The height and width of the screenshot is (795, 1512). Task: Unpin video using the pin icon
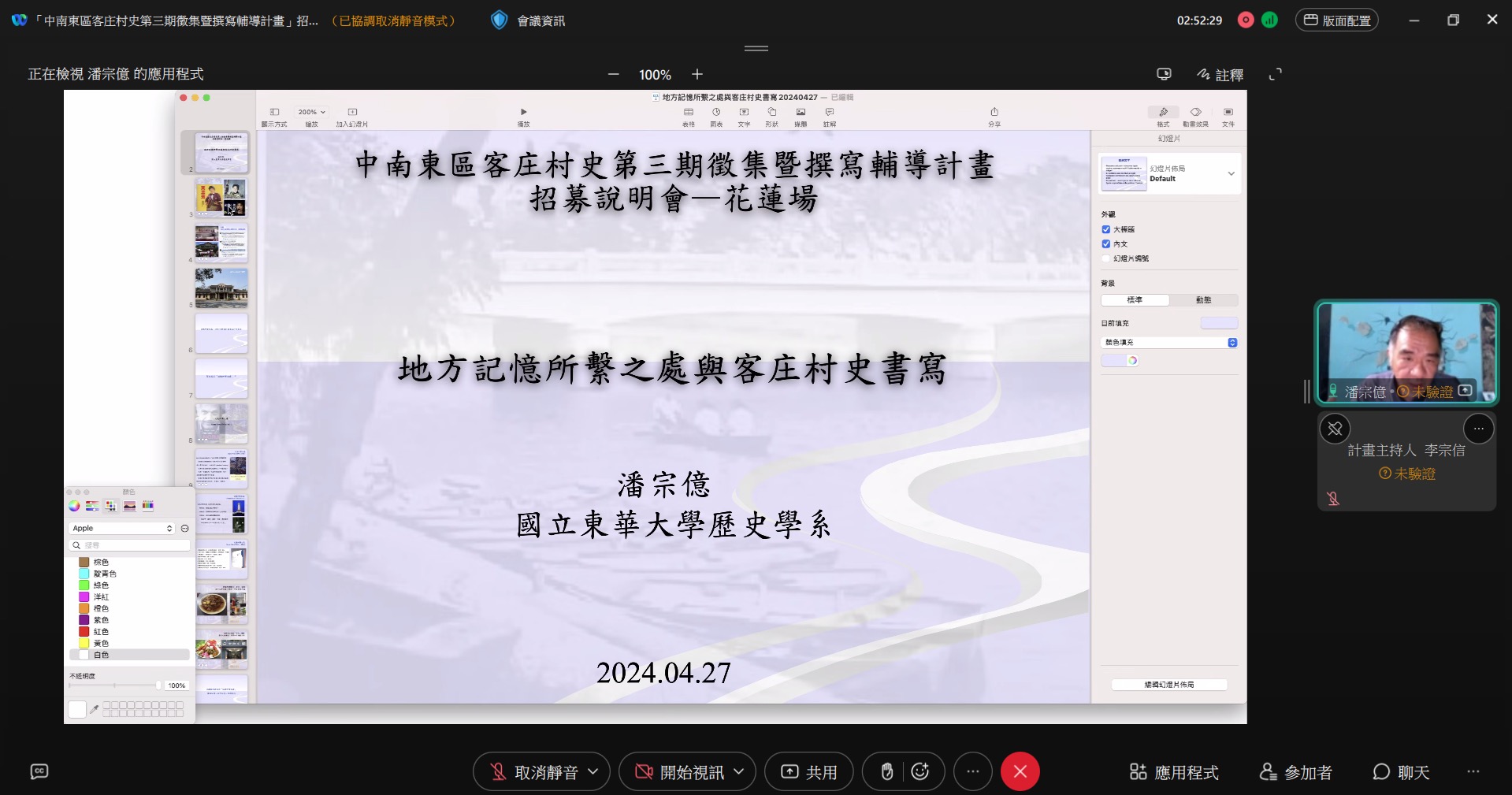tap(1335, 429)
